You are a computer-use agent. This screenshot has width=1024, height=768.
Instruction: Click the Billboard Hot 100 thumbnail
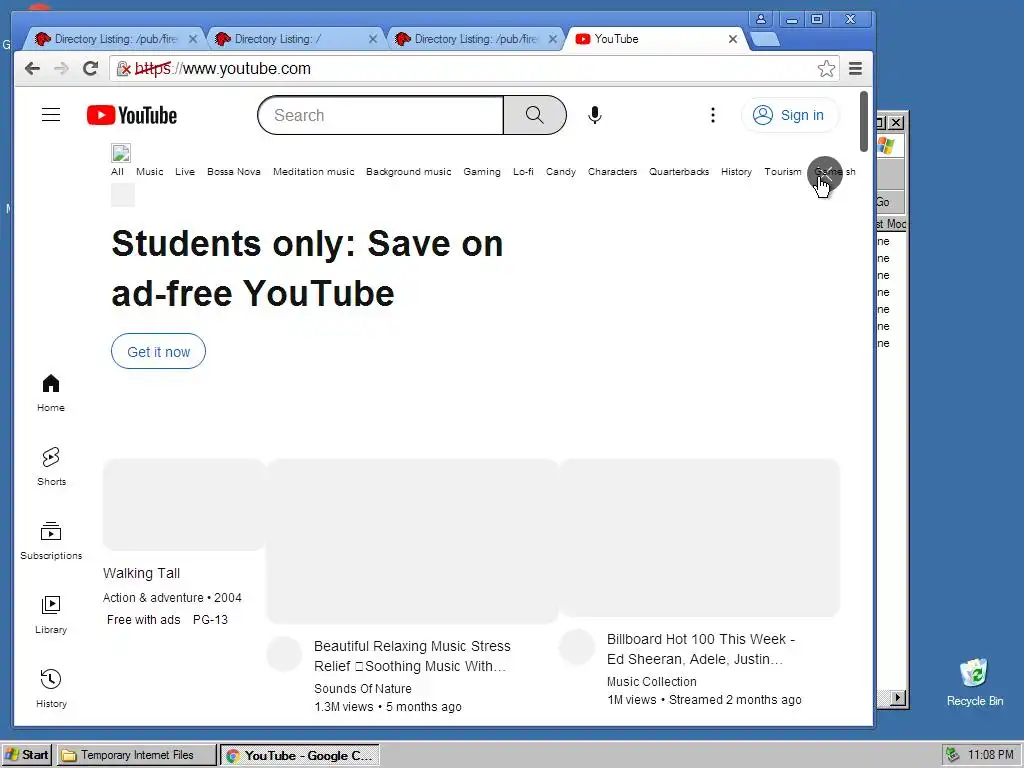point(699,537)
